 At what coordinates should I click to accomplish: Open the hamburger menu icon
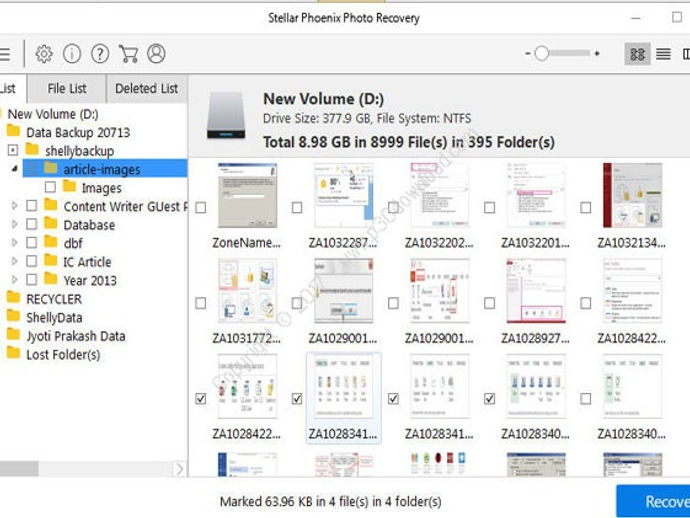click(5, 54)
